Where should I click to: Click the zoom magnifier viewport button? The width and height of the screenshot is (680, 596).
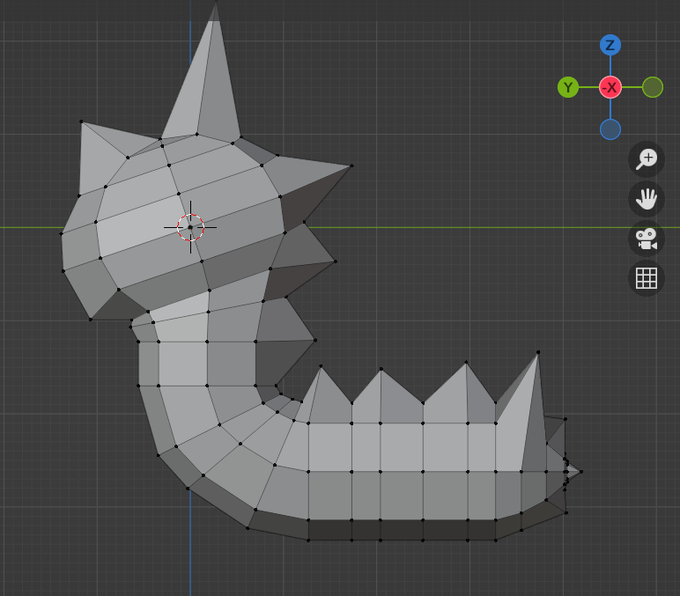[x=646, y=159]
